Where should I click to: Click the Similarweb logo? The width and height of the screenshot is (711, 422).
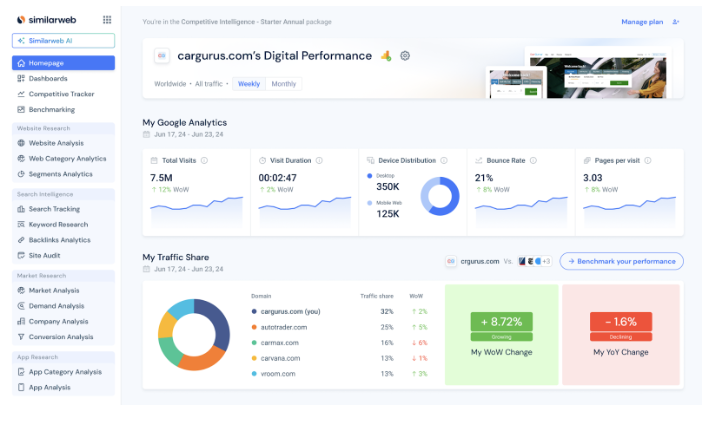46,19
